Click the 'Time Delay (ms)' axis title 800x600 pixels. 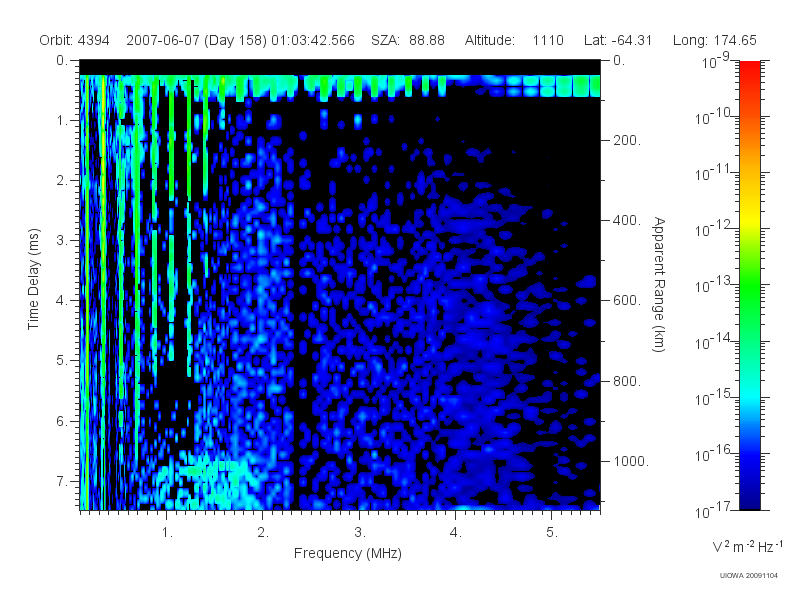coord(33,279)
